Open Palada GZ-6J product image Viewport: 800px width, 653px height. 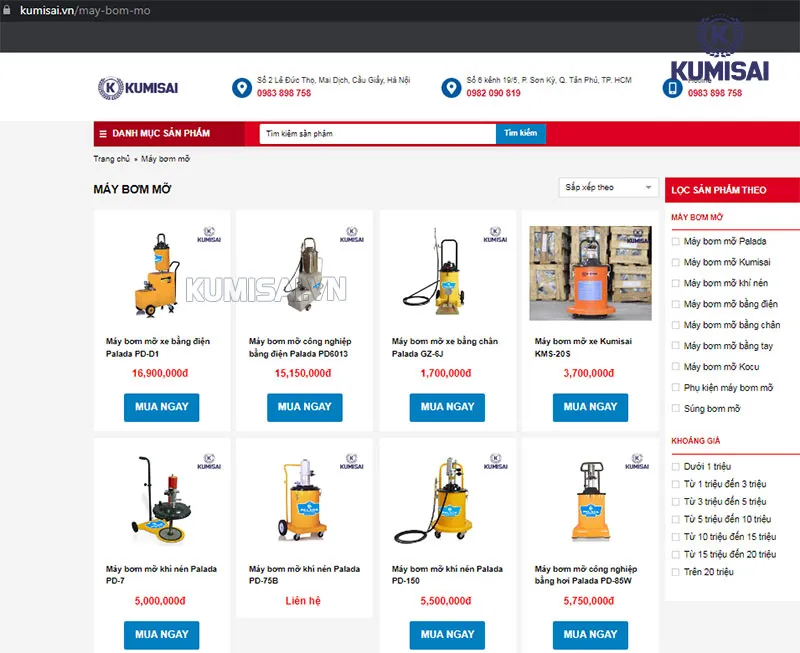(x=447, y=273)
